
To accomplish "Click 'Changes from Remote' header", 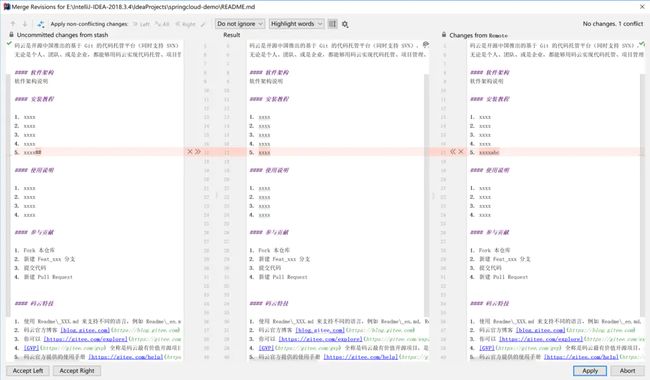I will tap(478, 35).
